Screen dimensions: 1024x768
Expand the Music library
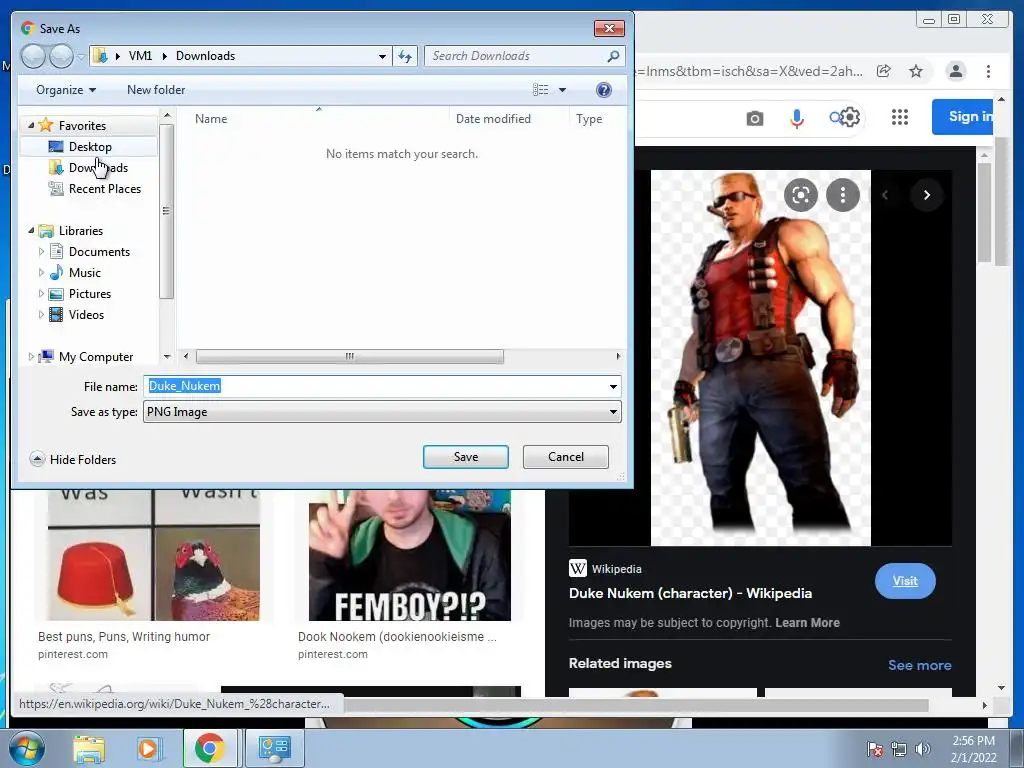click(x=41, y=272)
